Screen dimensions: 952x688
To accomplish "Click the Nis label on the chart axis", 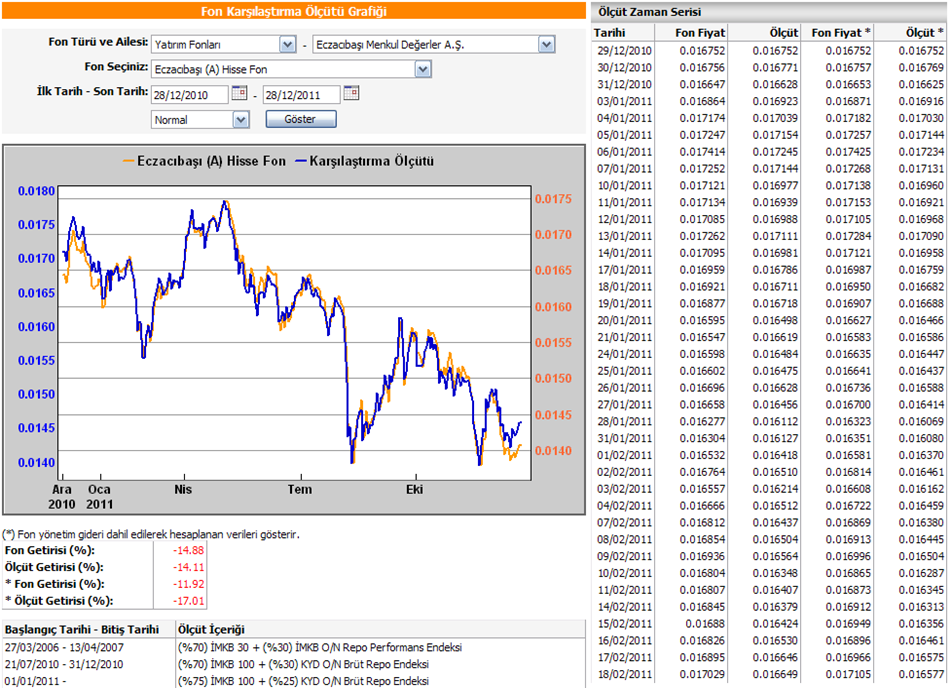I will 182,490.
